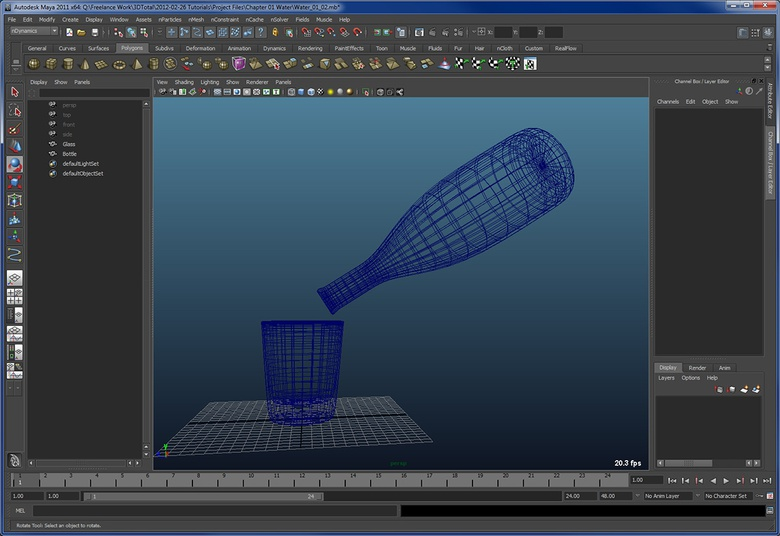Expand the No Character Set dropdown

(x=729, y=496)
